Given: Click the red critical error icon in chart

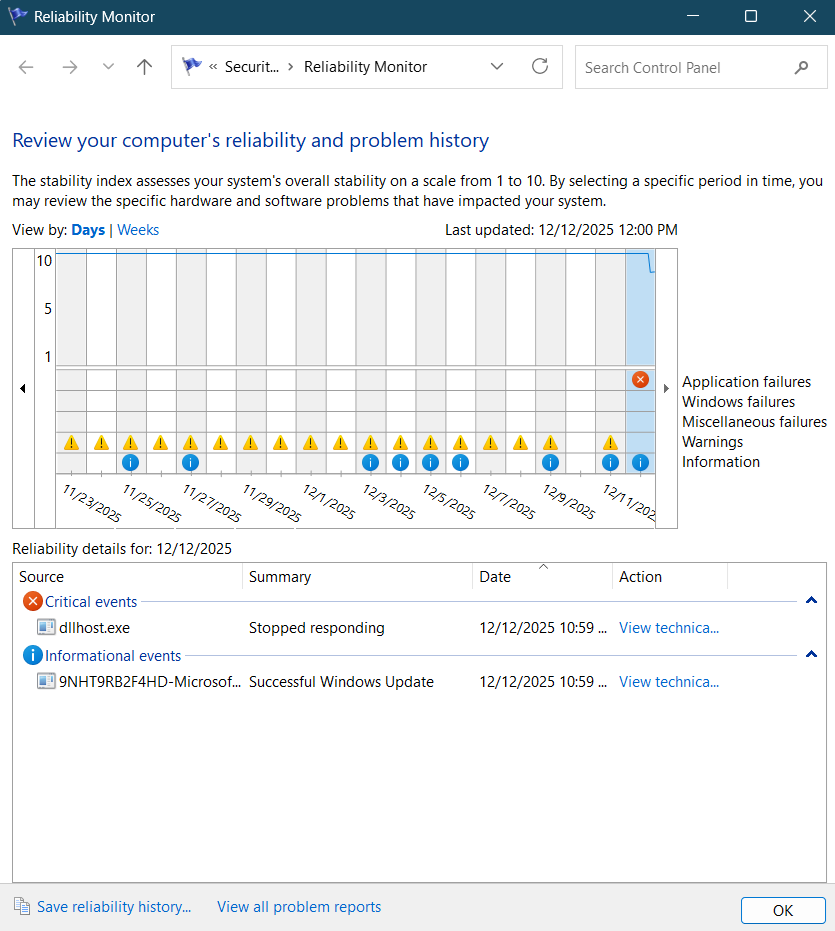Looking at the screenshot, I should pyautogui.click(x=640, y=380).
